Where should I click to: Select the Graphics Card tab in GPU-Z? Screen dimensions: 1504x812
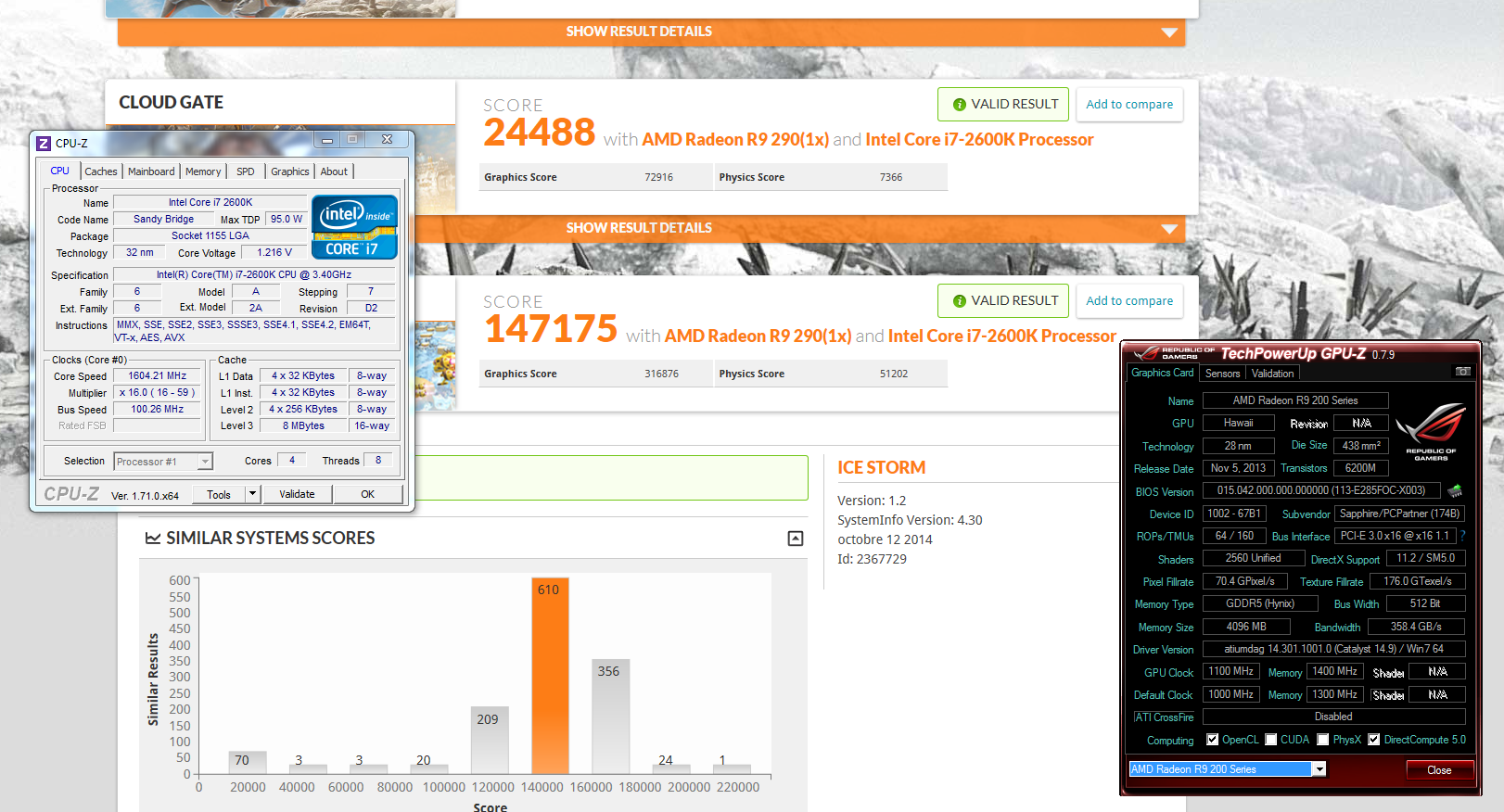point(1163,373)
